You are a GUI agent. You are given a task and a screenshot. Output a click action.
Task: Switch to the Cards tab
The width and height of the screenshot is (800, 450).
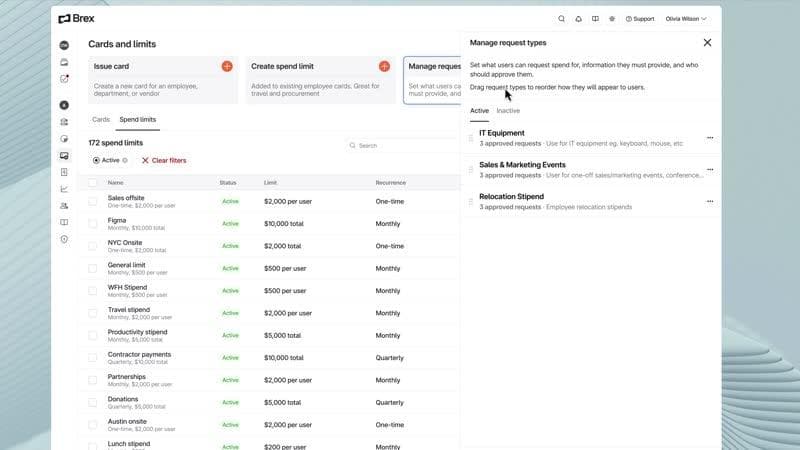pos(101,120)
